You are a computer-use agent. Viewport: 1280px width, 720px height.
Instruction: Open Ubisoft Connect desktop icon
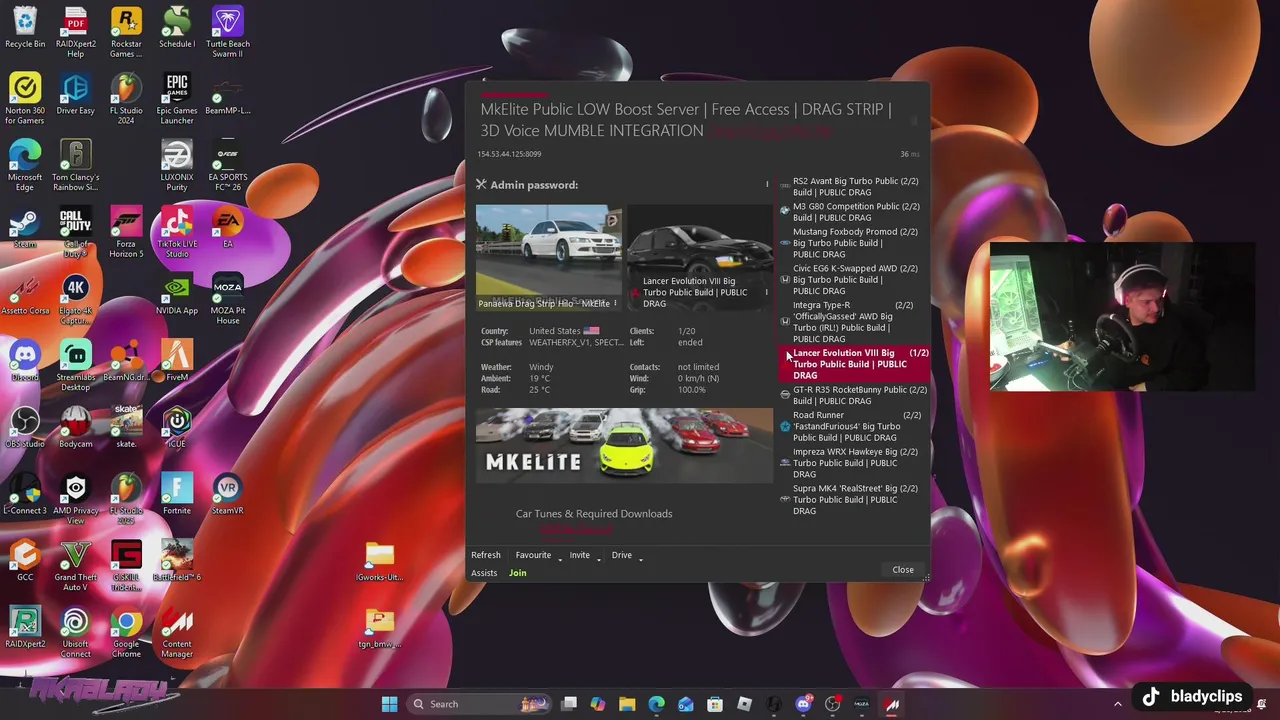pyautogui.click(x=75, y=632)
